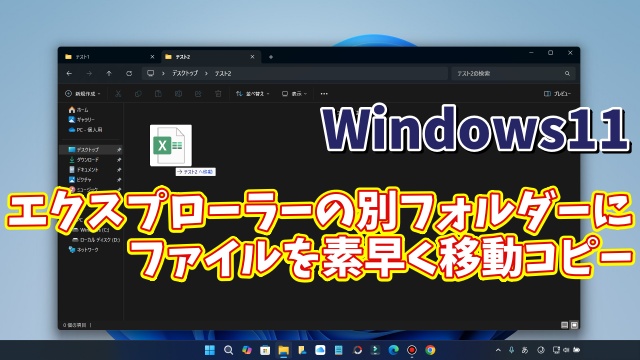640x360 pixels.
Task: Add a new Explorer tab
Action: [271, 57]
